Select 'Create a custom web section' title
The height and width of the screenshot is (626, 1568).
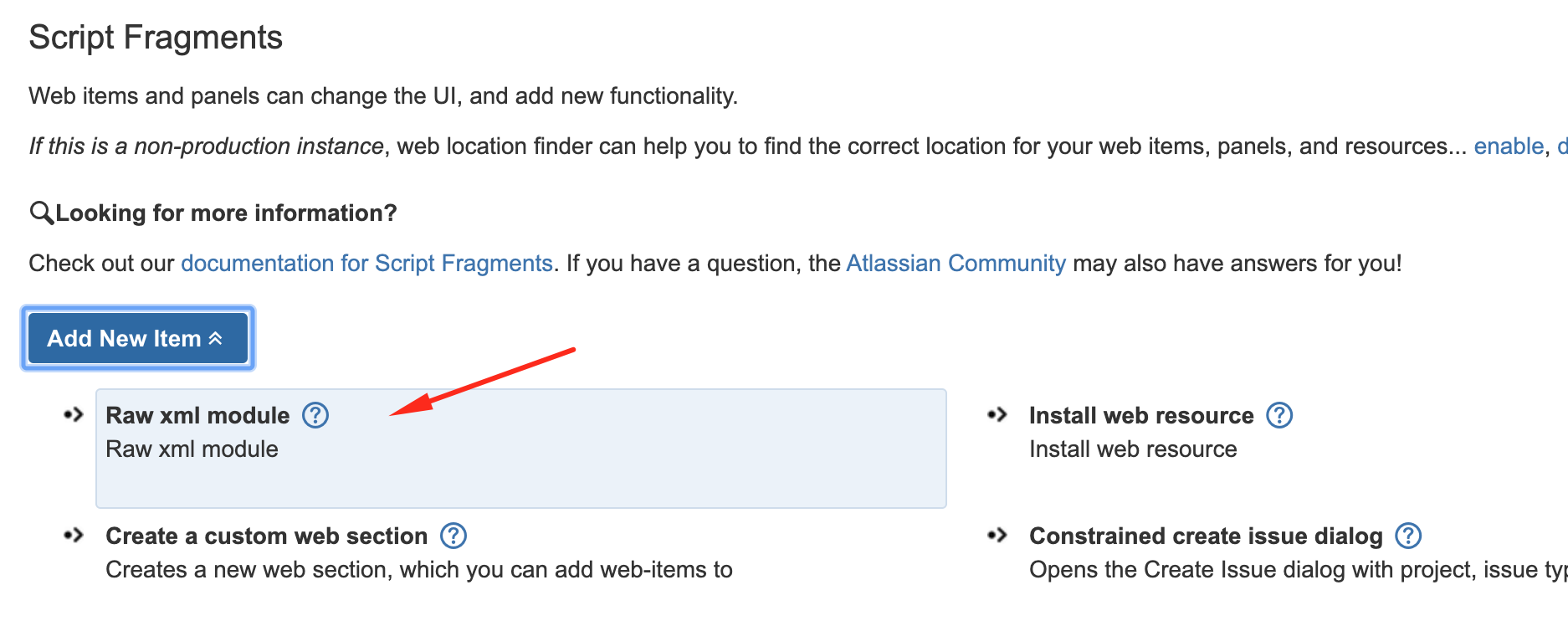pos(266,536)
